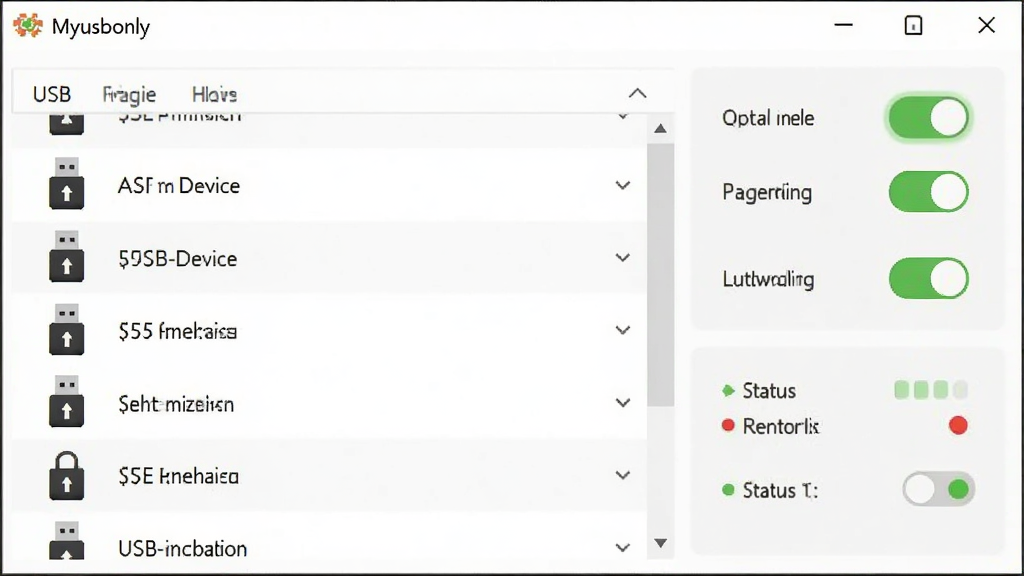Click the USB icon beside USB-incbation
The width and height of the screenshot is (1024, 576).
pyautogui.click(x=67, y=541)
